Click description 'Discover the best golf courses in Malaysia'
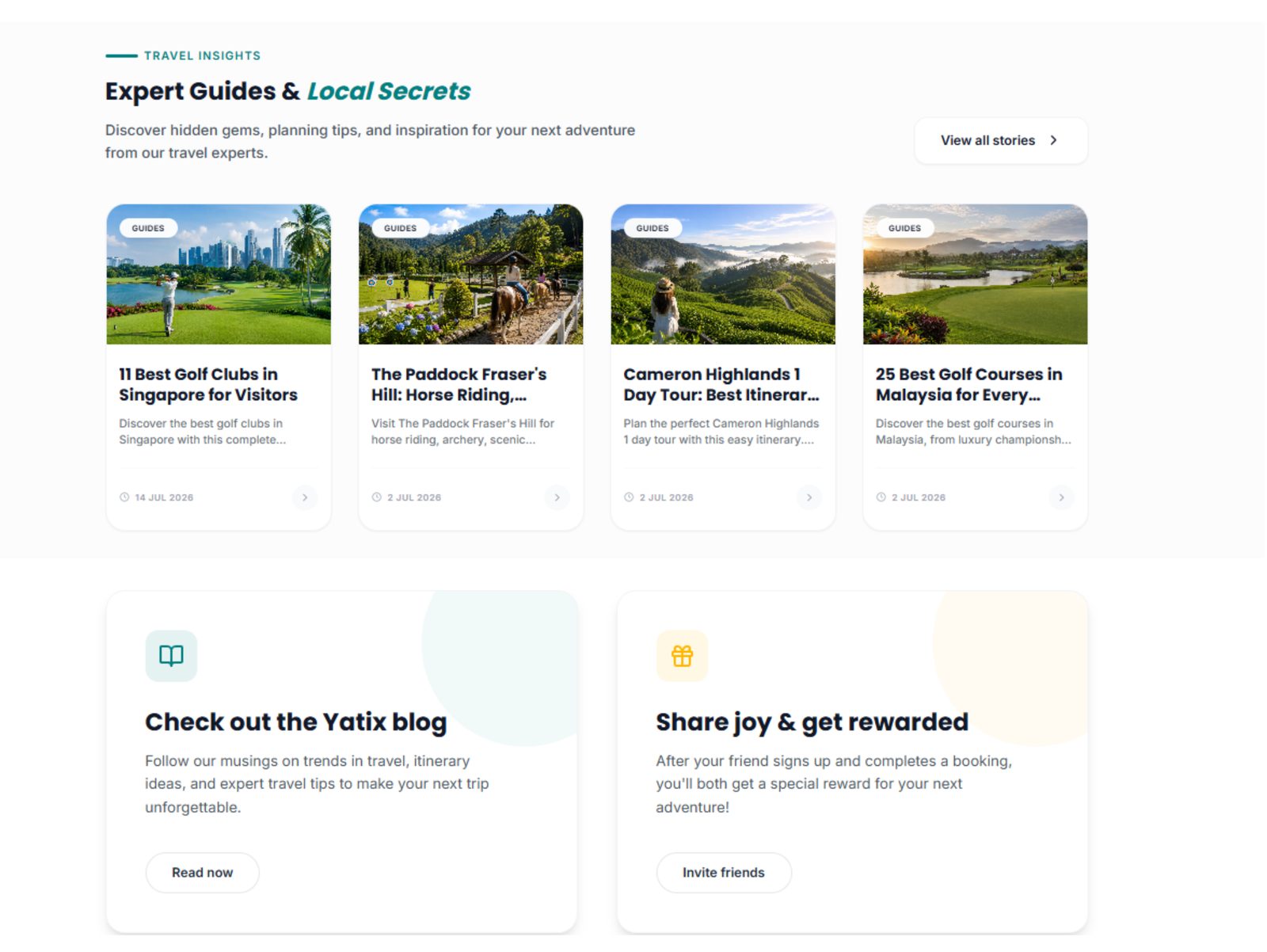This screenshot has width=1267, height=952. pyautogui.click(x=973, y=432)
